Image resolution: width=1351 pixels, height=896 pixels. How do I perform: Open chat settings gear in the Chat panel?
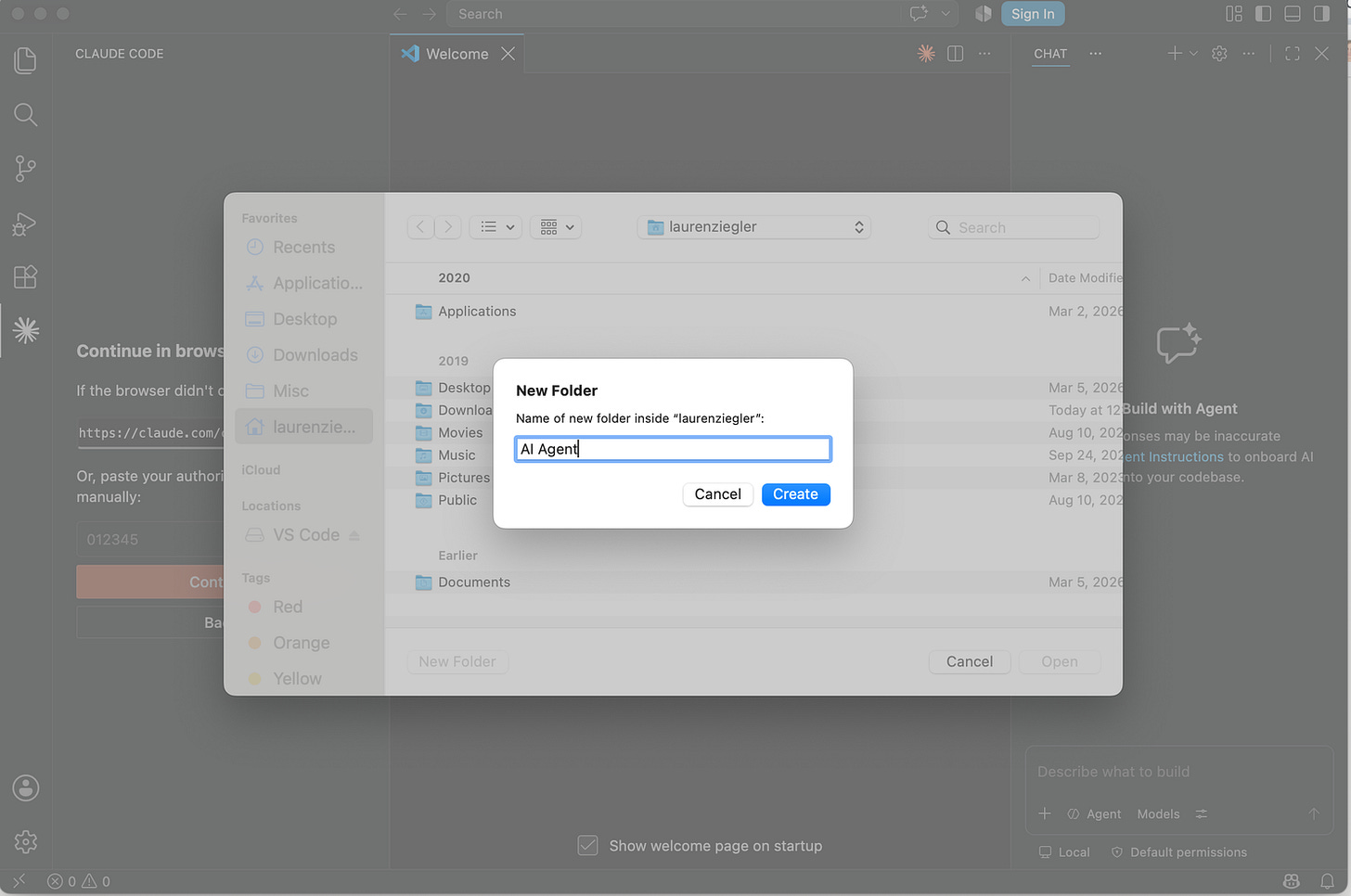(1219, 54)
